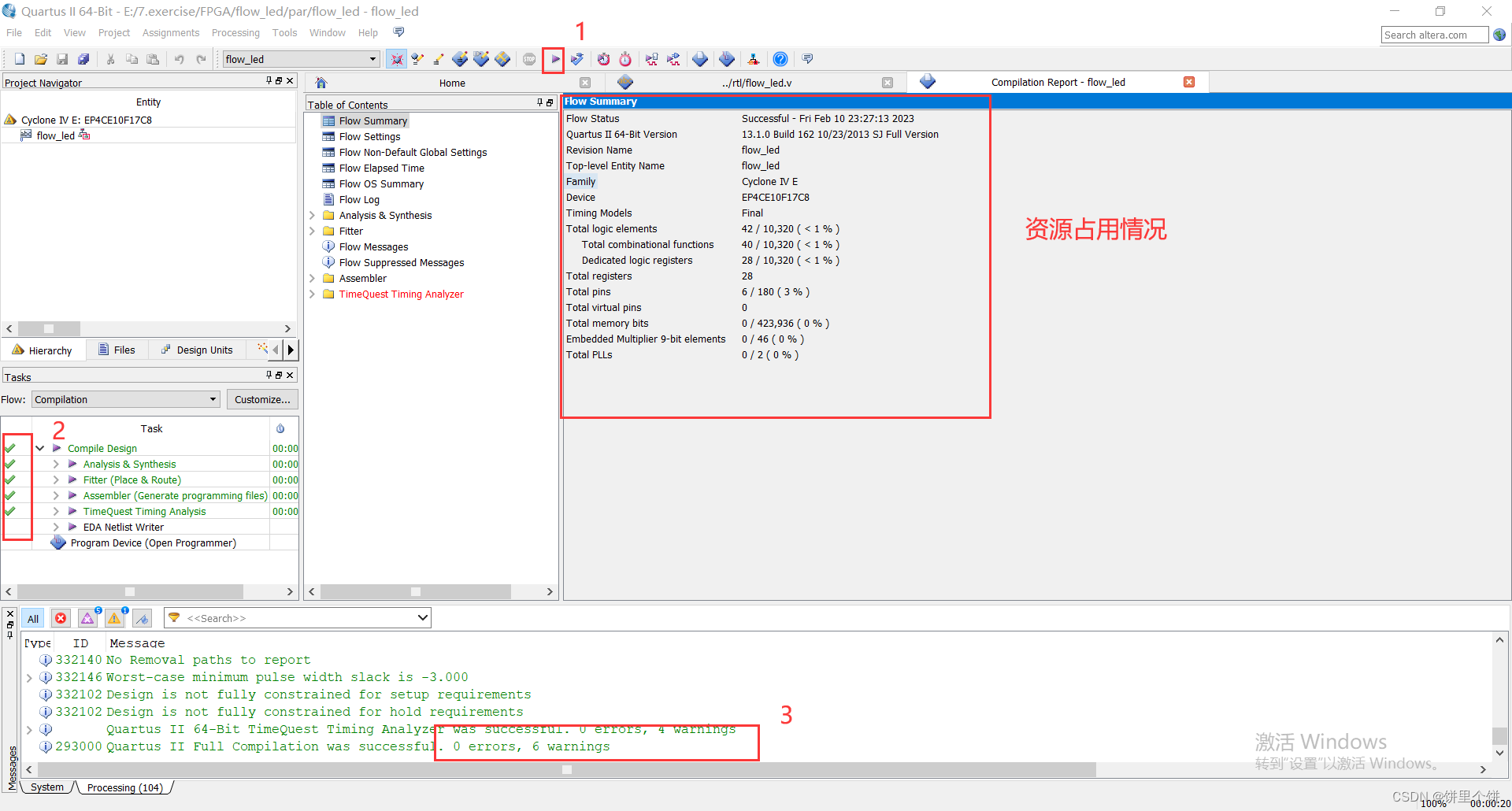Select Program Device (Open Programmer) task
This screenshot has height=811, width=1512.
coord(153,543)
